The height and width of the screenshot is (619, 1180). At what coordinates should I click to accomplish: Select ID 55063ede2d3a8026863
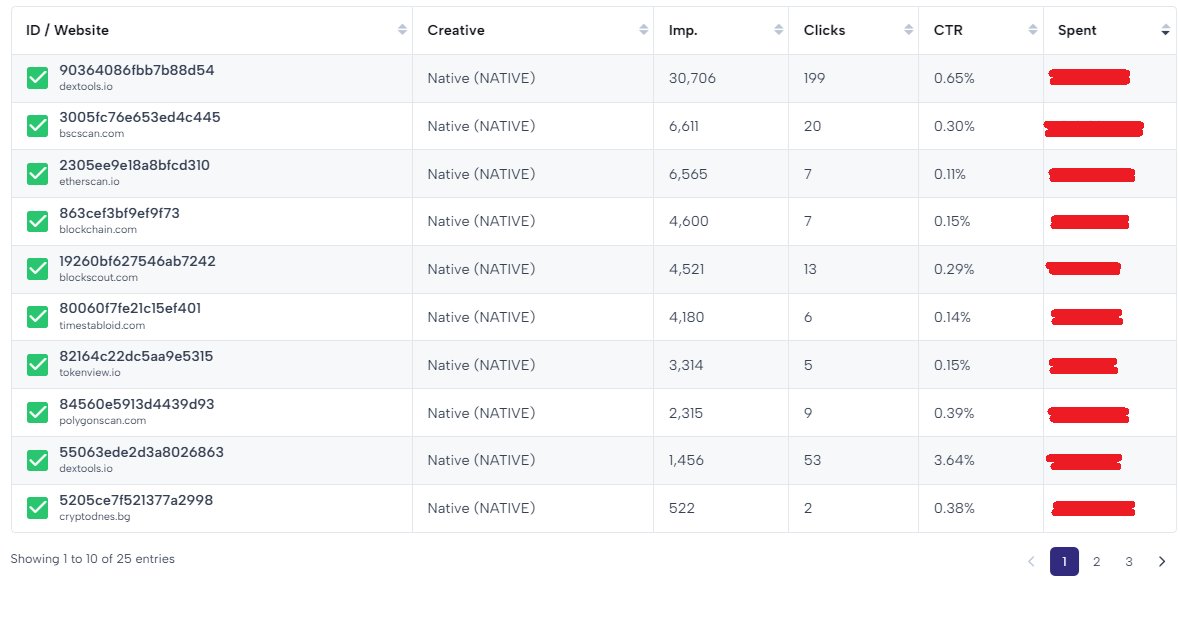click(141, 452)
